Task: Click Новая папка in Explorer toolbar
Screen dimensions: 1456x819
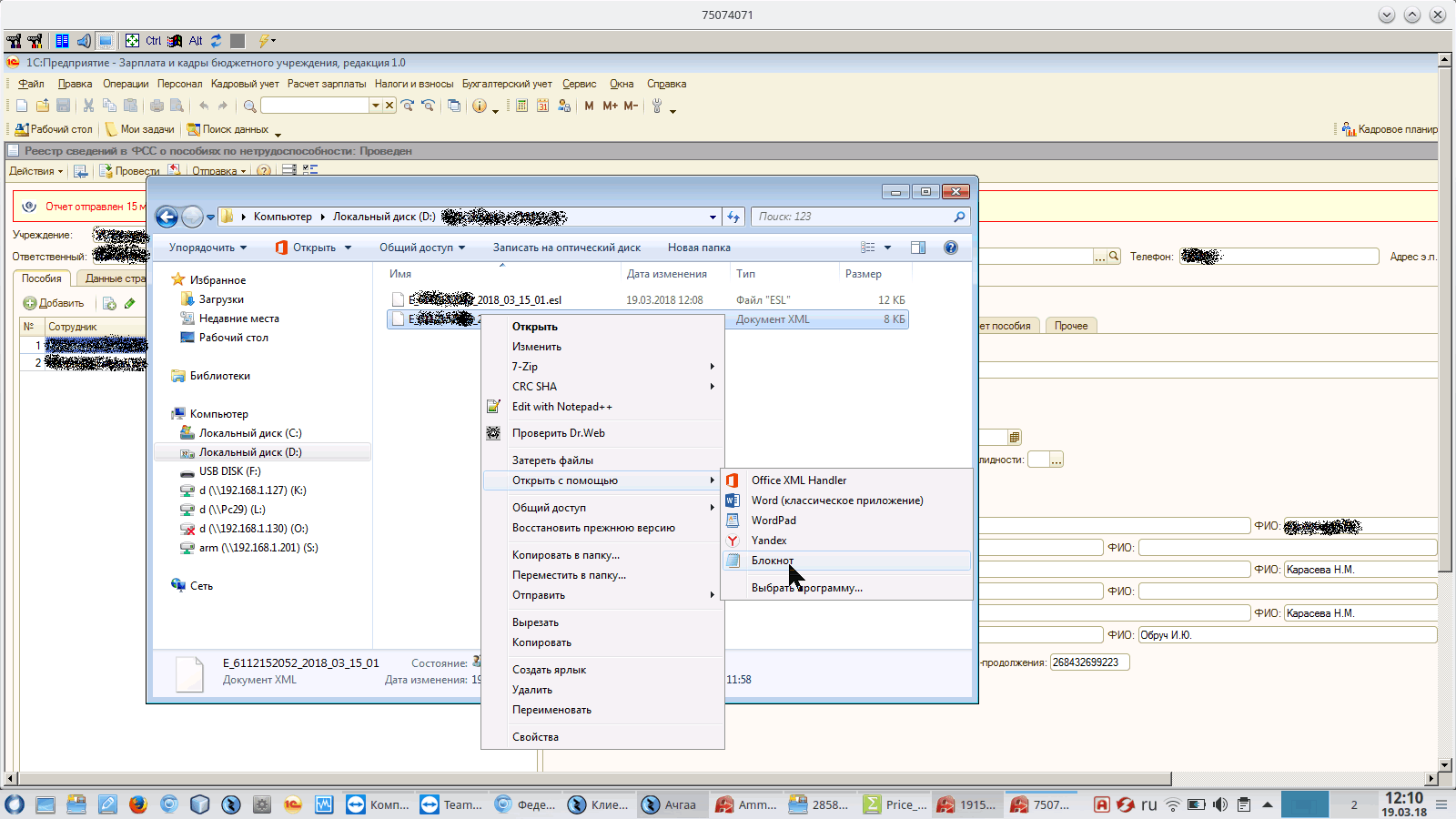Action: pos(699,248)
